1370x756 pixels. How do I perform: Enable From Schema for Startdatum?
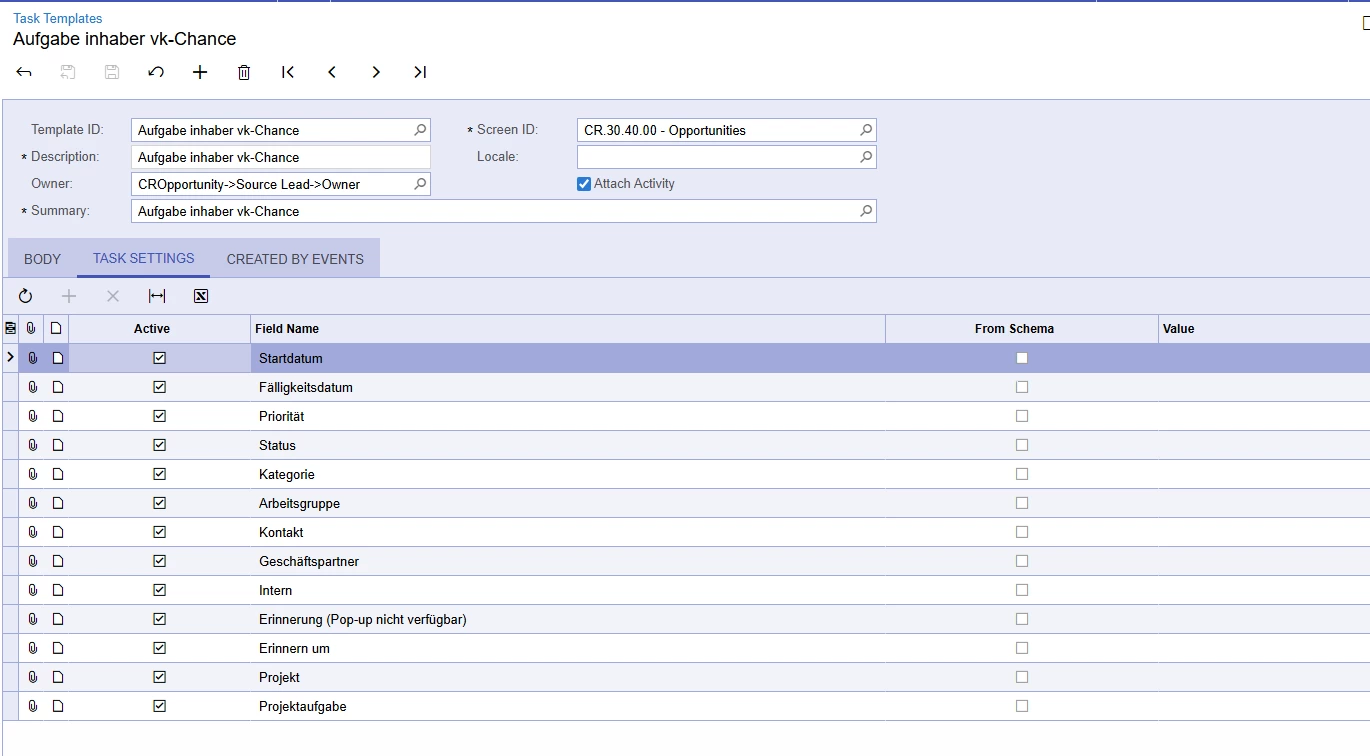1021,358
